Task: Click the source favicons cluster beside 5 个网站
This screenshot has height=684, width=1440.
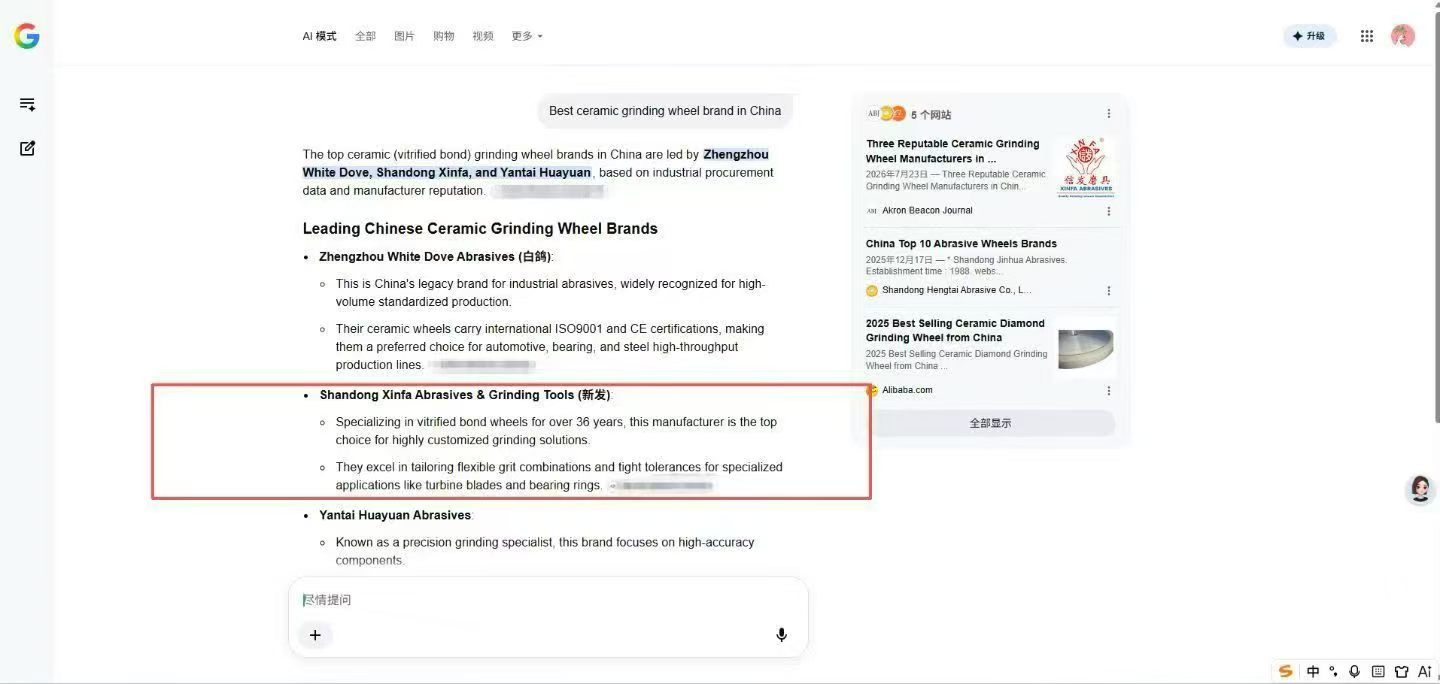Action: [x=886, y=114]
